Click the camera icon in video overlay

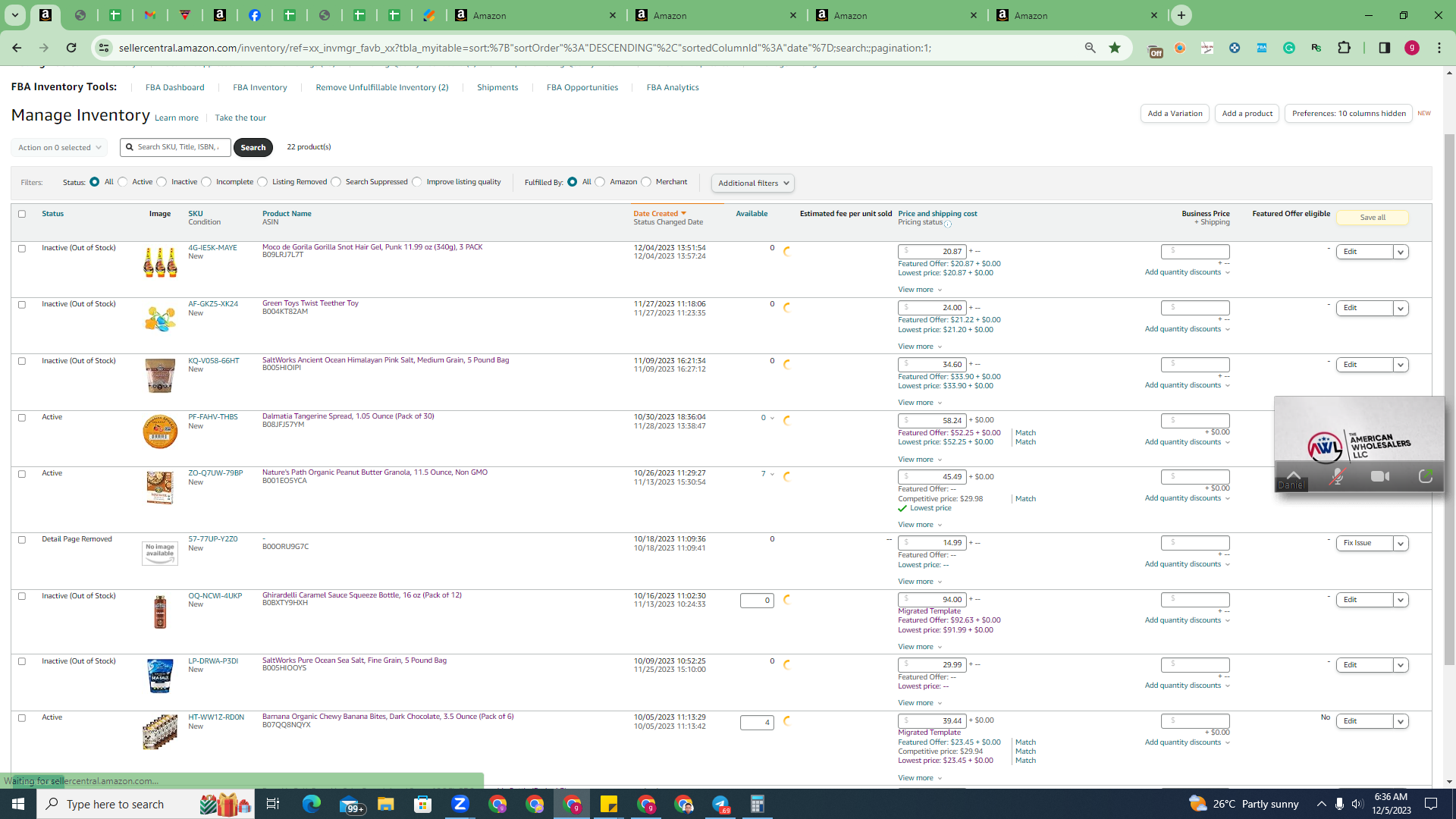(x=1380, y=476)
